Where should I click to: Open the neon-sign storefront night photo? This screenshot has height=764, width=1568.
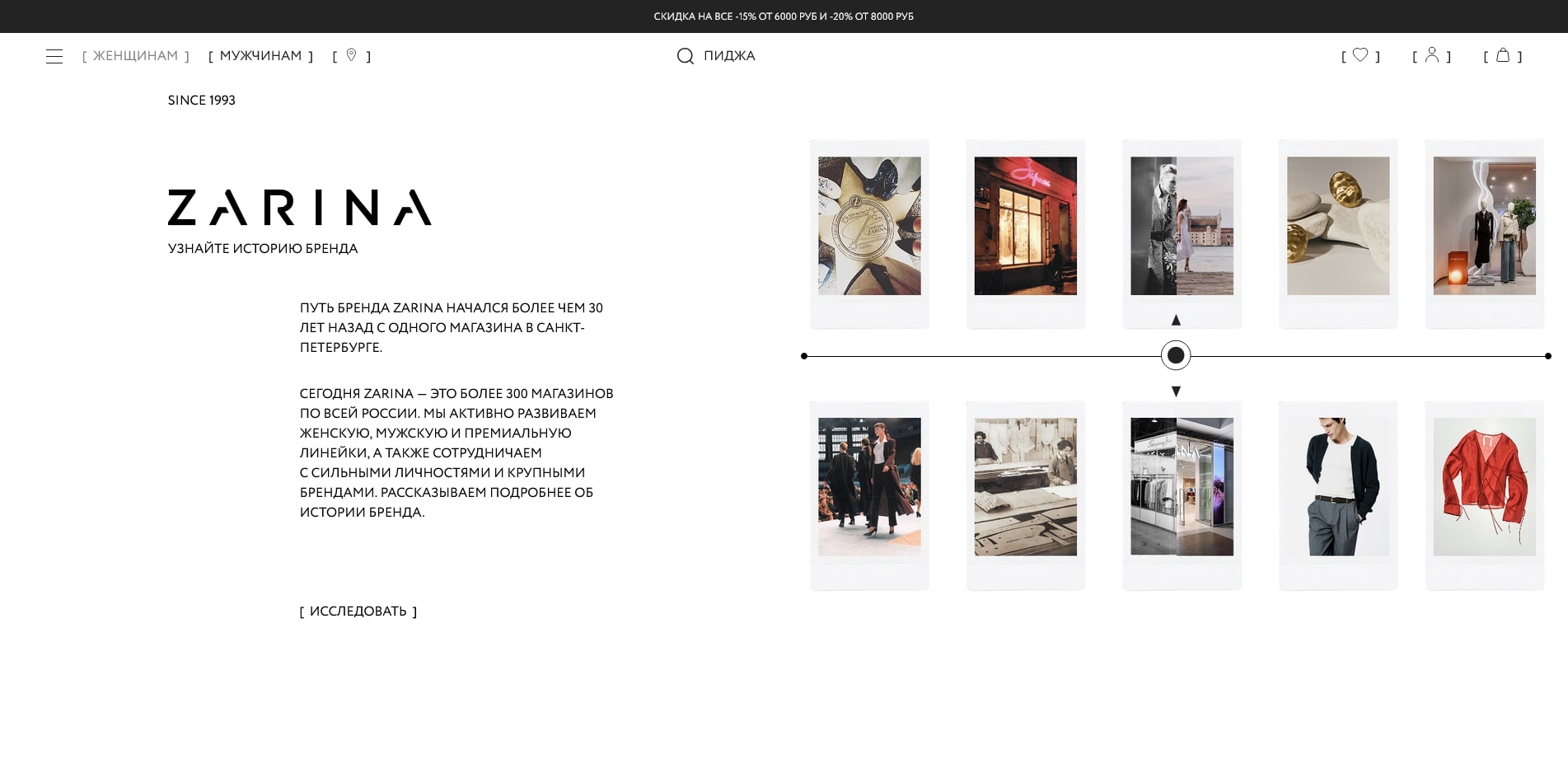(1026, 234)
